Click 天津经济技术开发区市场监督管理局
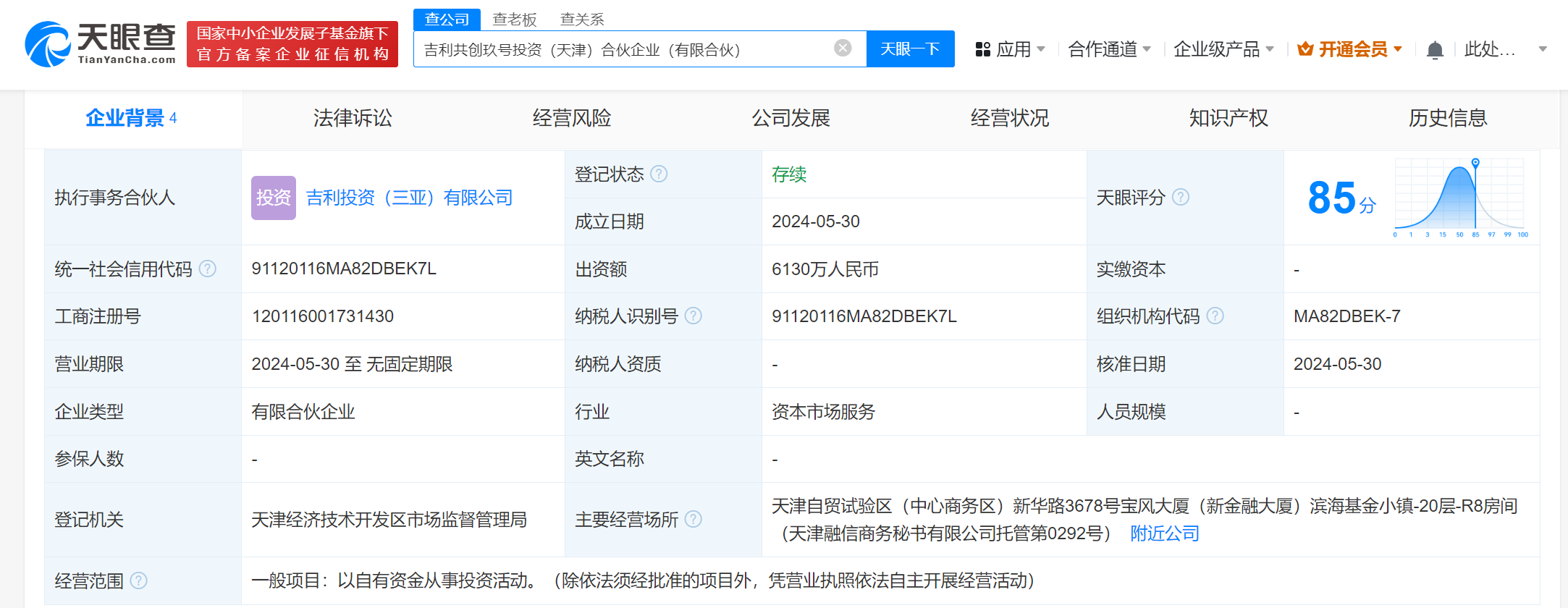Viewport: 1568px width, 608px height. [x=389, y=520]
